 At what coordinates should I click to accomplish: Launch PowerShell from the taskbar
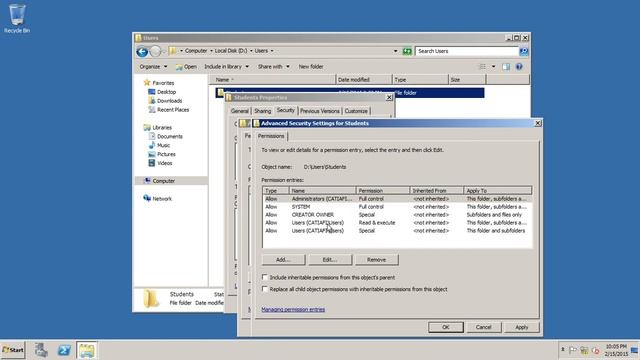64,350
